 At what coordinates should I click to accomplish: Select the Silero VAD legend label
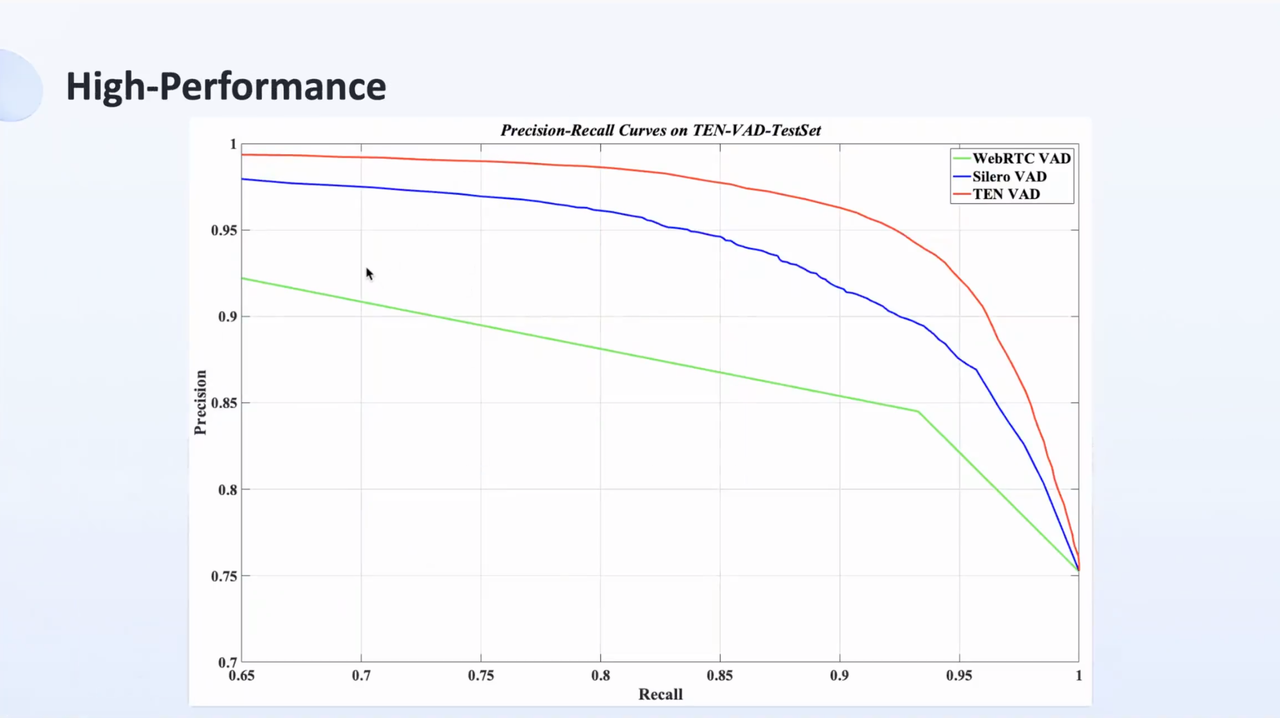1010,176
